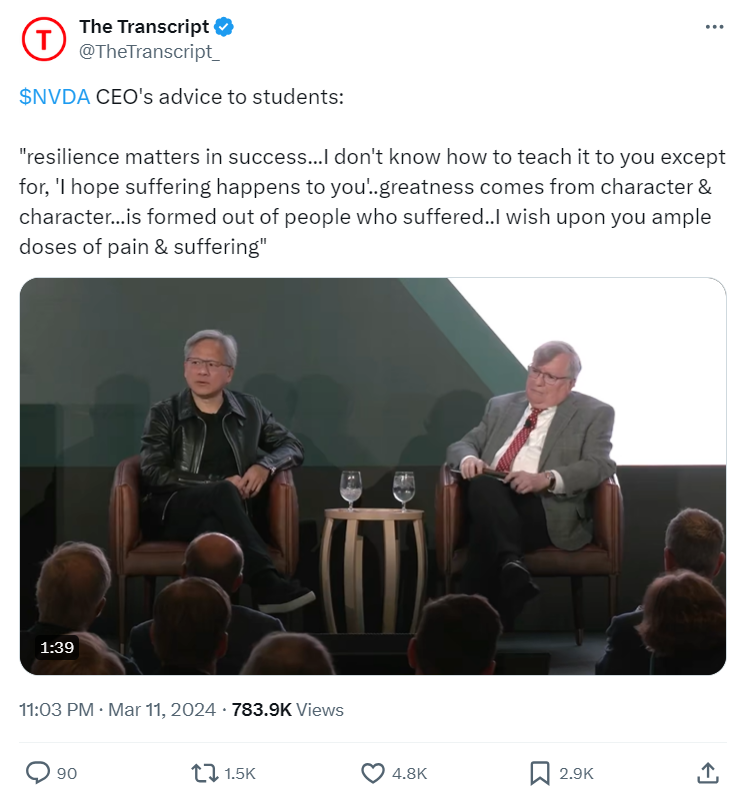This screenshot has width=747, height=802.
Task: Click the 90 replies count
Action: [67, 773]
